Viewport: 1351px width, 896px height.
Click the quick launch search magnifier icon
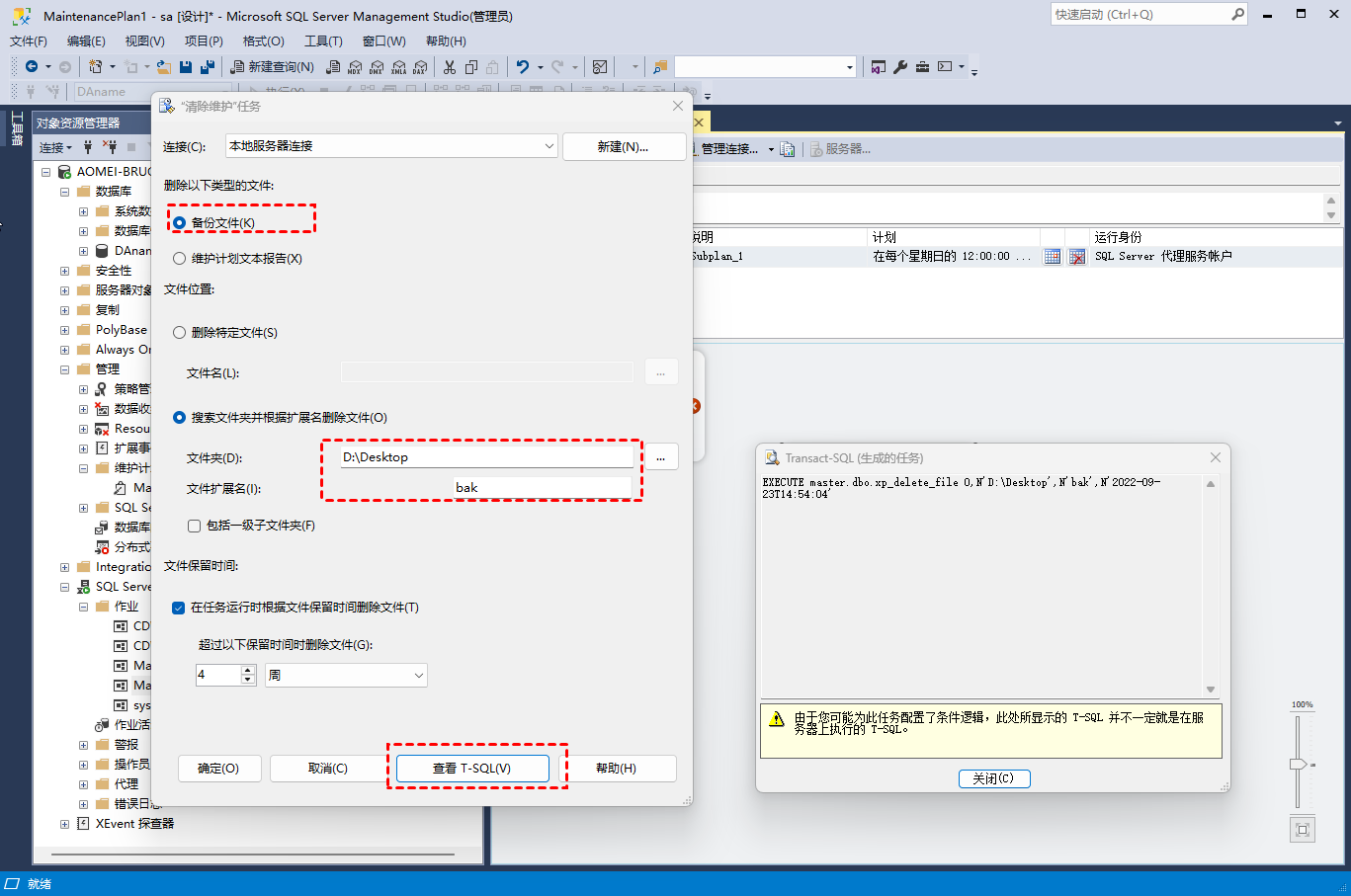pyautogui.click(x=1237, y=14)
